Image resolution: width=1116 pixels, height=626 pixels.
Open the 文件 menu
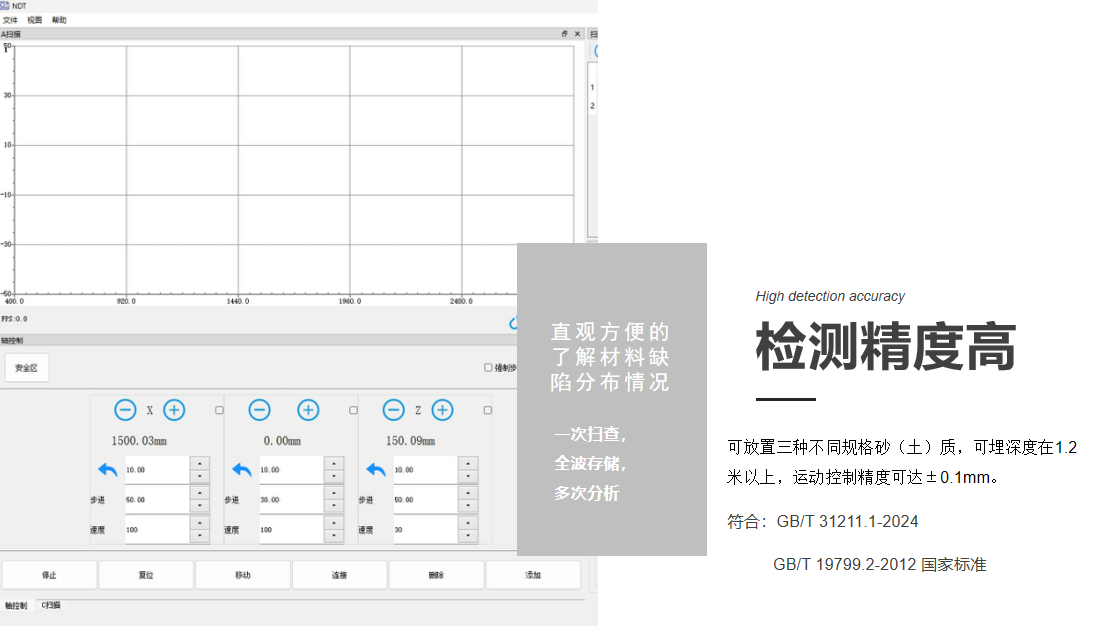pyautogui.click(x=10, y=20)
